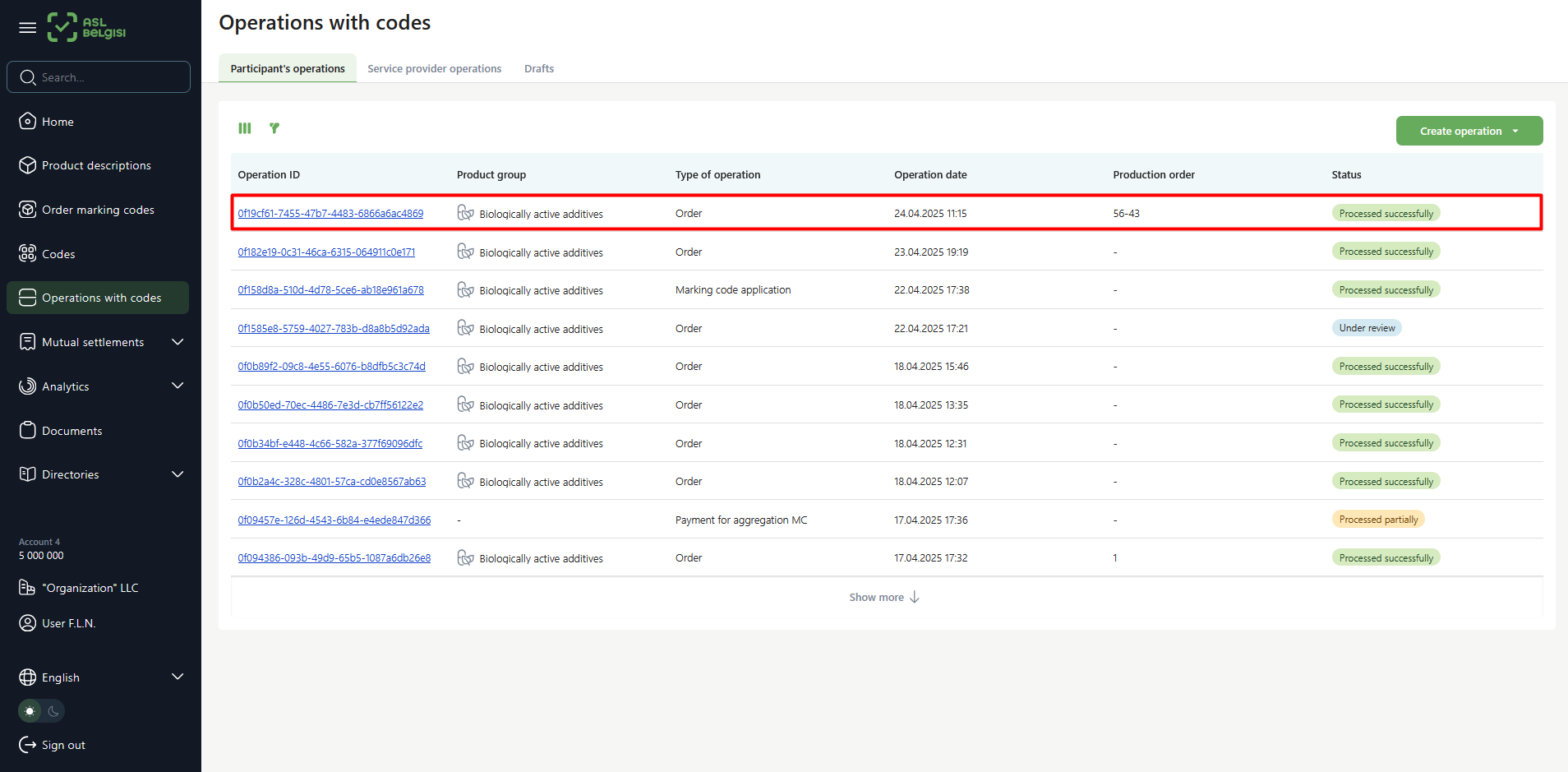
Task: Click the Create operation button
Action: (1469, 131)
